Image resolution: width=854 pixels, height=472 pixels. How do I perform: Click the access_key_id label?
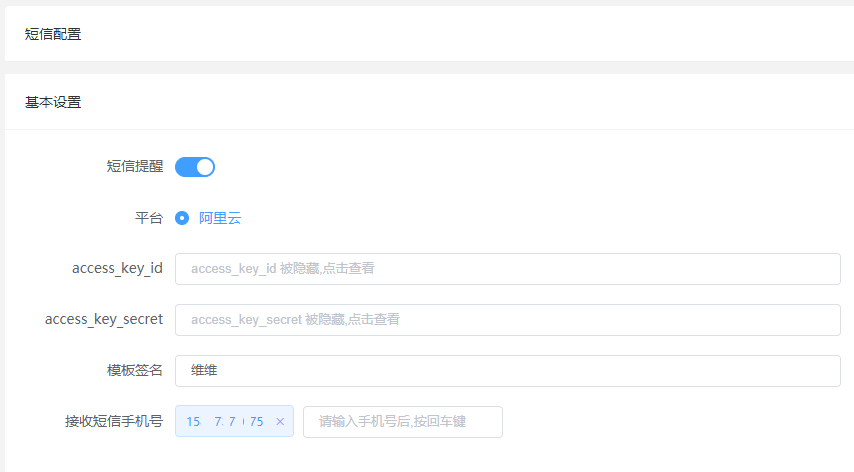117,268
